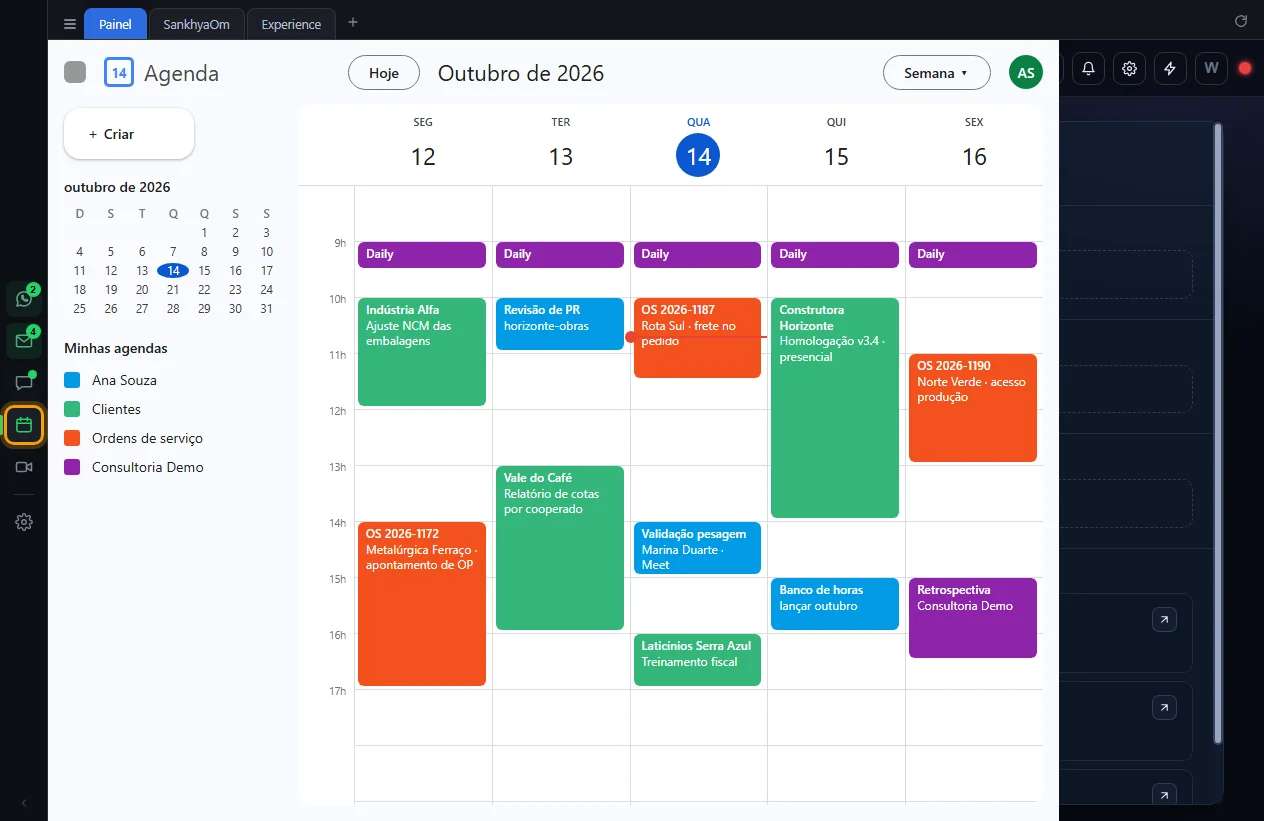Open the Revisão de PR event
The image size is (1264, 821).
click(560, 324)
